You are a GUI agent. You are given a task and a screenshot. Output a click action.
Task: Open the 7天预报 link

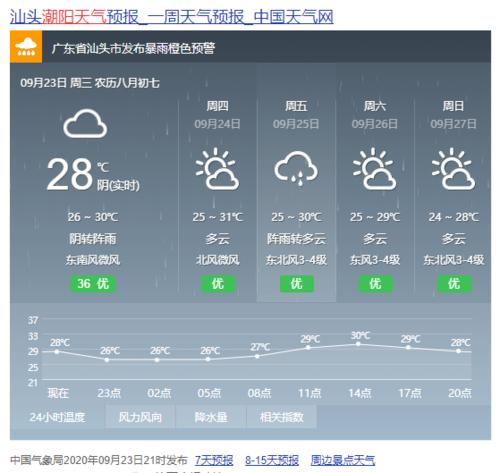click(214, 460)
